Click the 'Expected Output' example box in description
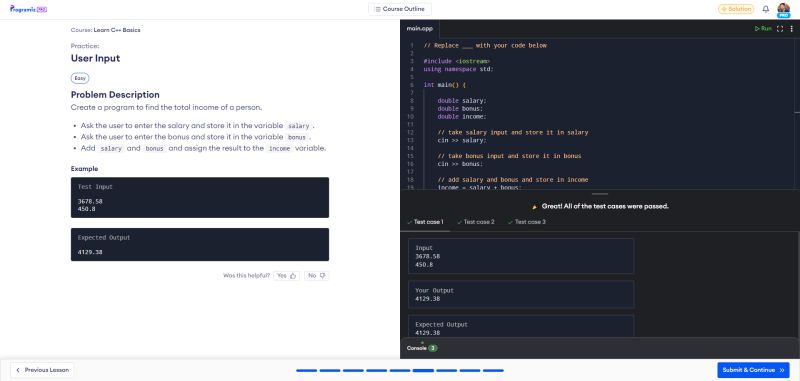800x381 pixels. point(200,244)
